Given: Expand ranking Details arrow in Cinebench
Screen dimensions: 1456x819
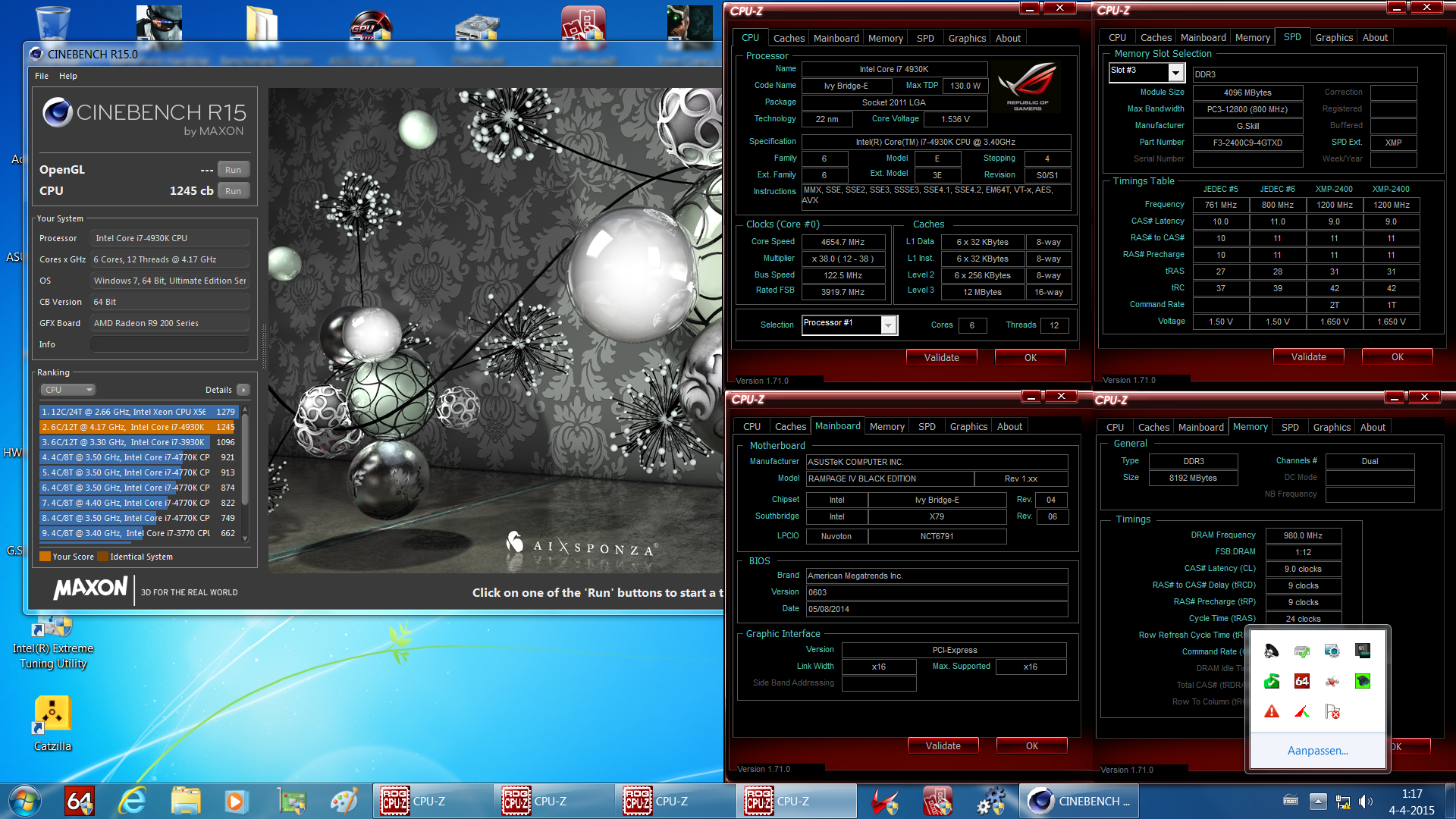Looking at the screenshot, I should tap(243, 390).
